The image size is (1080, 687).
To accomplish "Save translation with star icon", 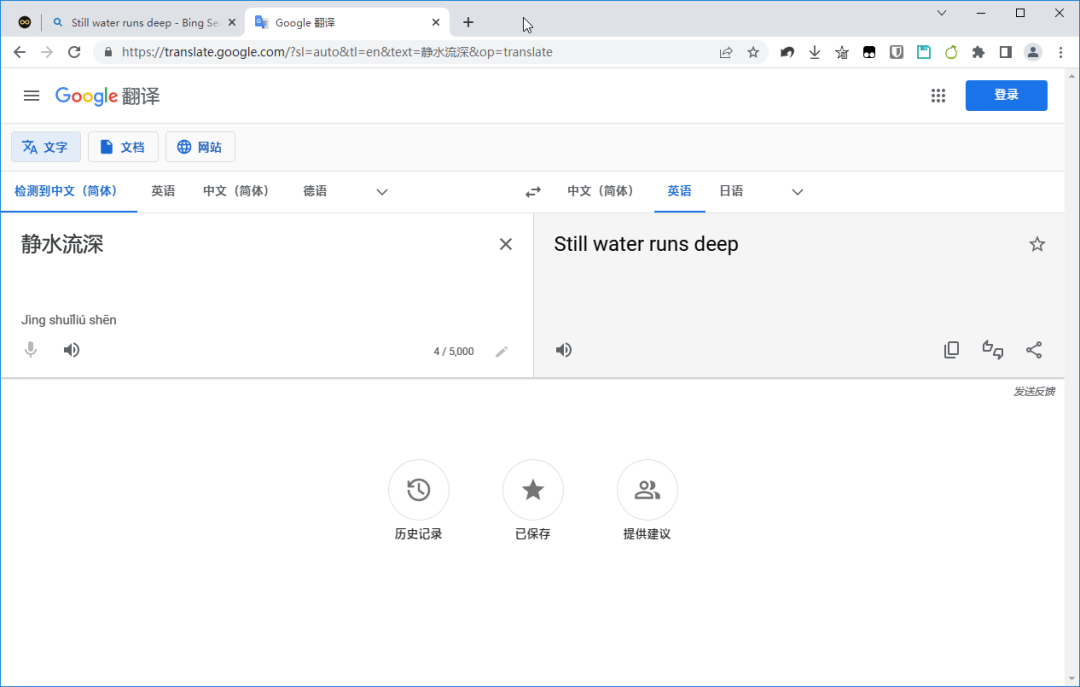I will tap(1037, 244).
